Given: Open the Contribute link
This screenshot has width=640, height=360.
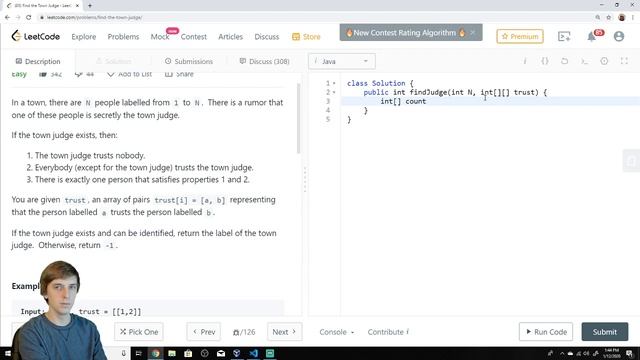Looking at the screenshot, I should (x=388, y=332).
